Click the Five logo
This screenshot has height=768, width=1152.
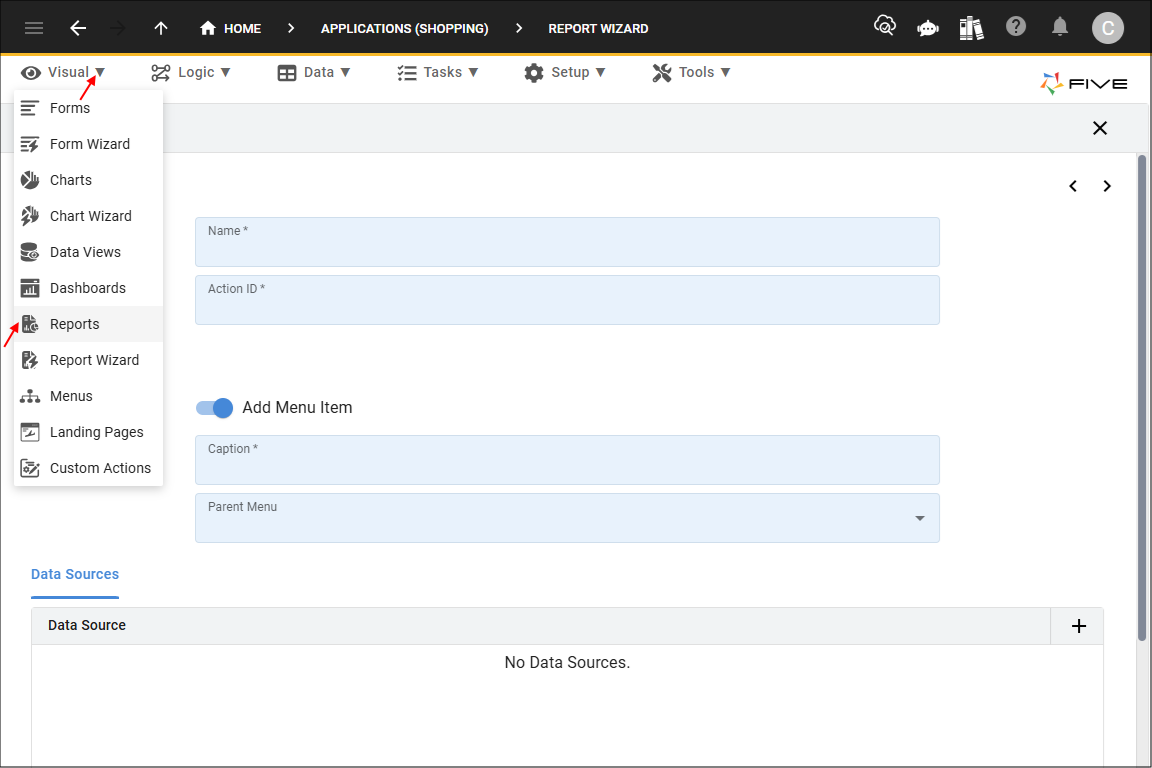[1084, 83]
